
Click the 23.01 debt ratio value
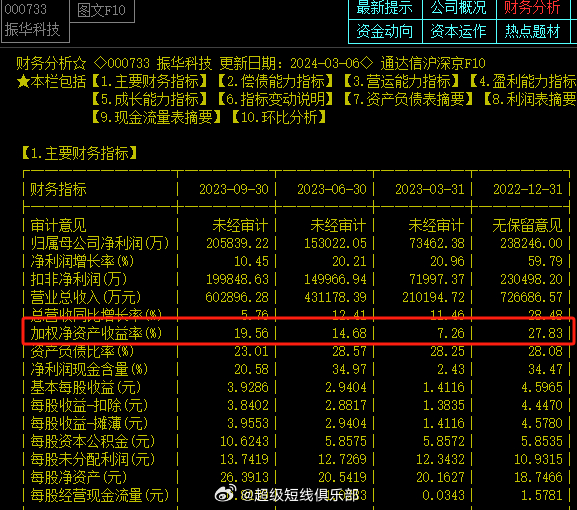251,351
